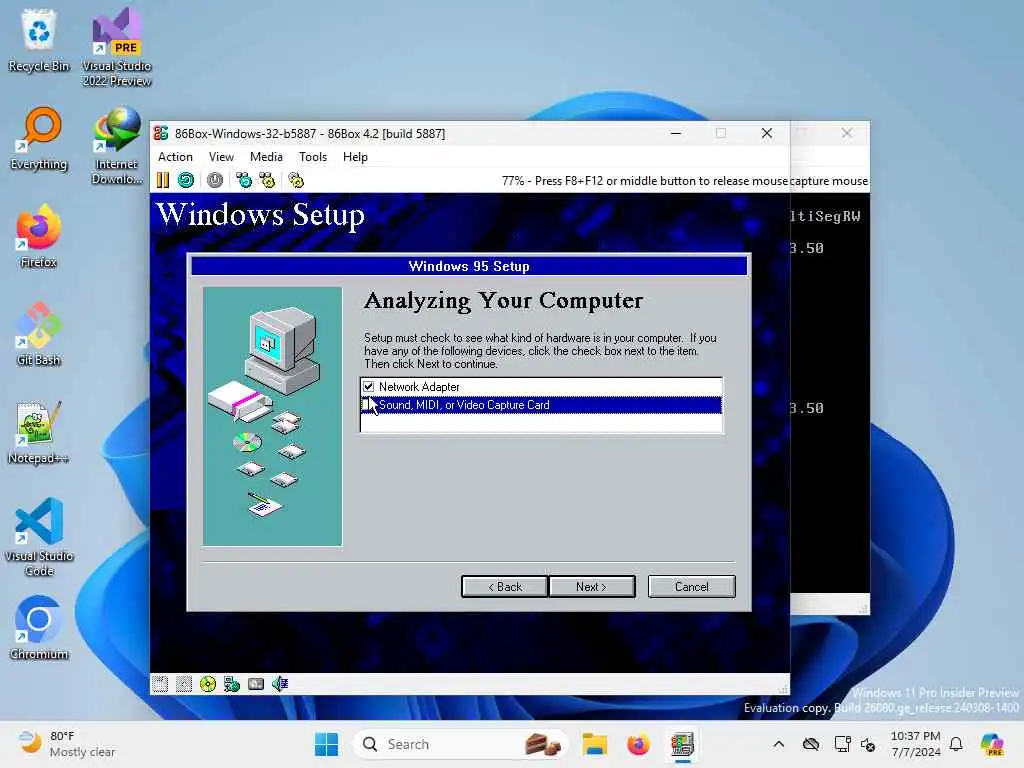Open File Explorer from the taskbar

pos(594,744)
